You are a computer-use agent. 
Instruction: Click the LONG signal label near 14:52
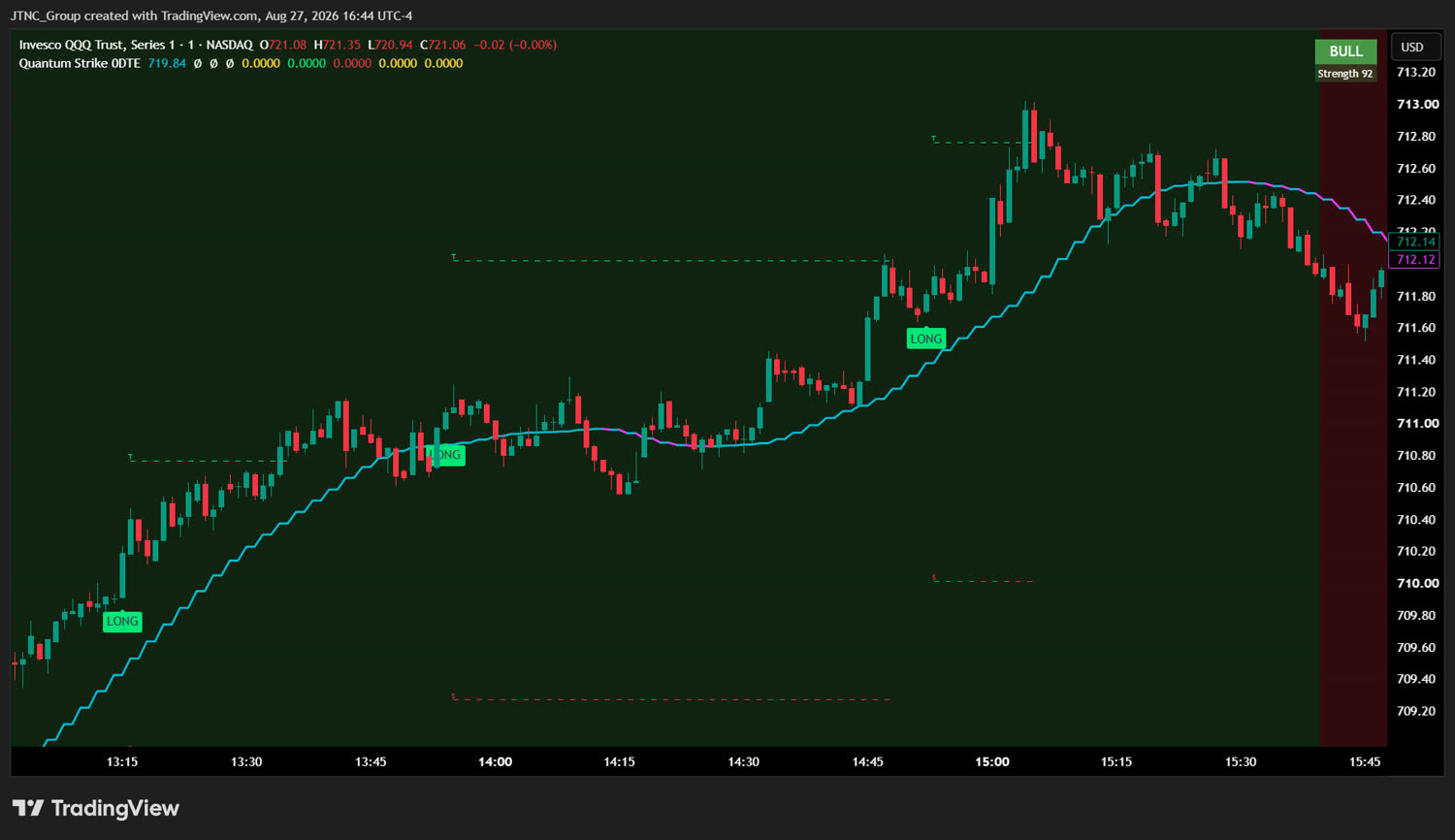coord(925,339)
